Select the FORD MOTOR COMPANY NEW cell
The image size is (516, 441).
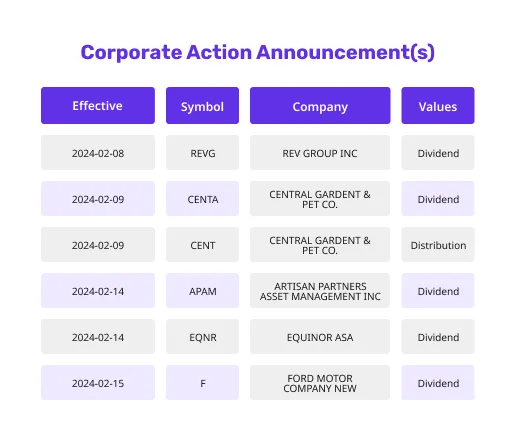pos(320,383)
